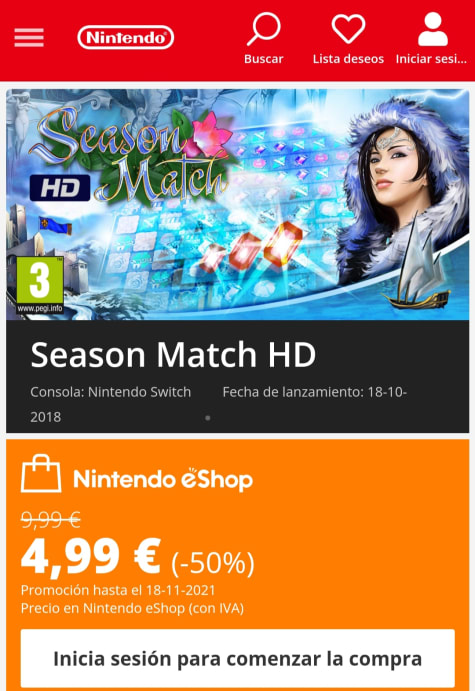The image size is (475, 691).
Task: Open the hamburger menu
Action: (x=29, y=37)
